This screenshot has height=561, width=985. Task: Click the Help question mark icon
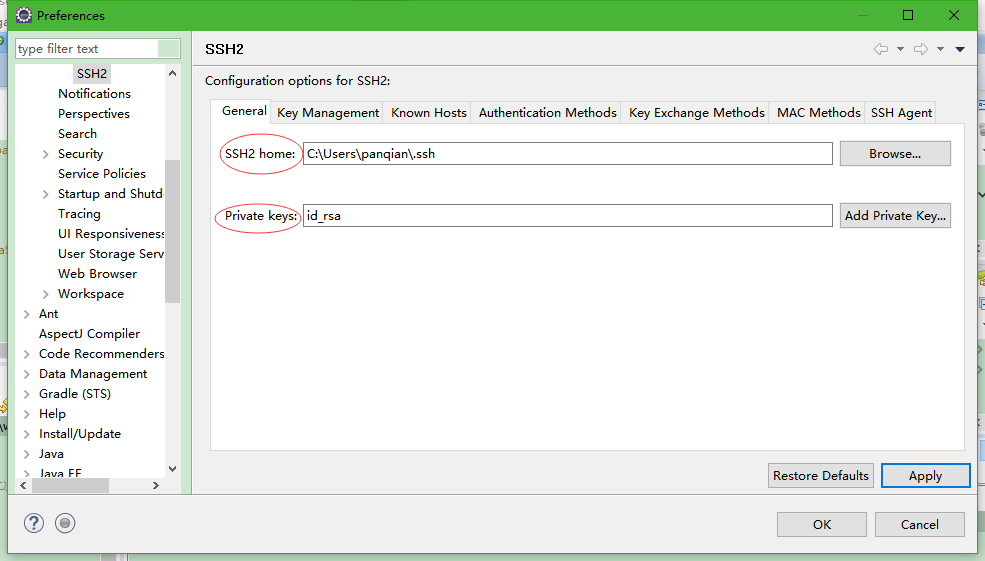[x=34, y=523]
